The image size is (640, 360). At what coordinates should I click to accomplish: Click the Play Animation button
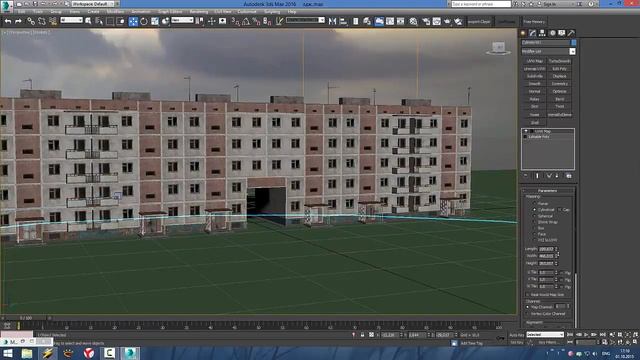586,335
